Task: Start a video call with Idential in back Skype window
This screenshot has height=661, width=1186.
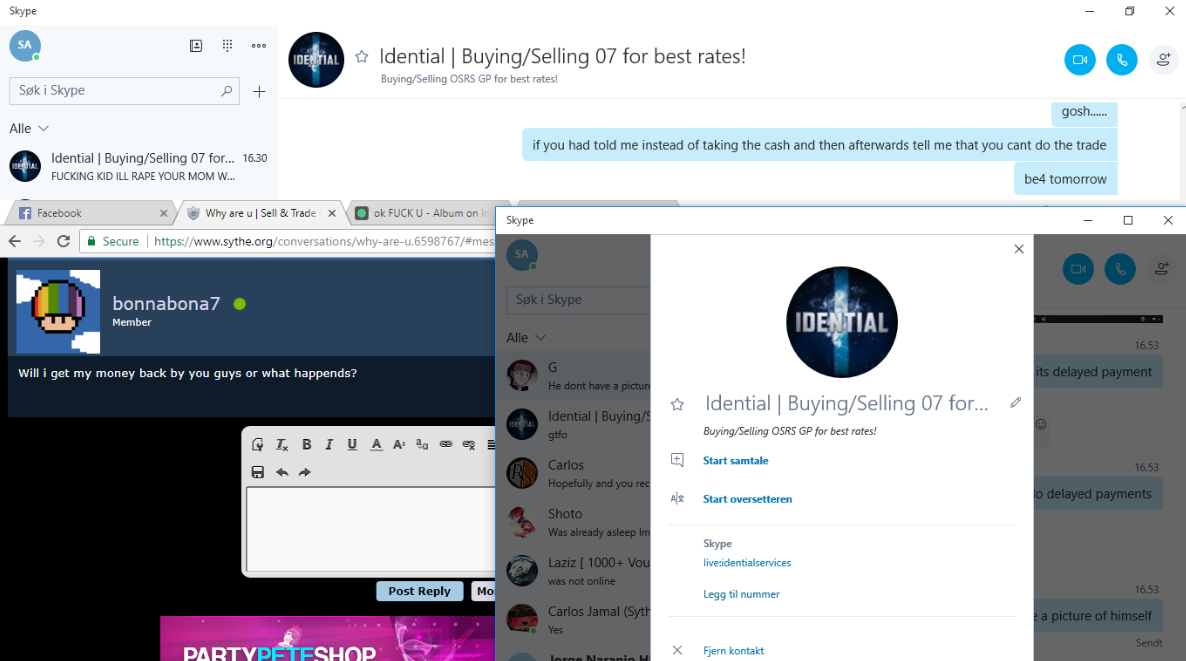Action: point(1079,60)
